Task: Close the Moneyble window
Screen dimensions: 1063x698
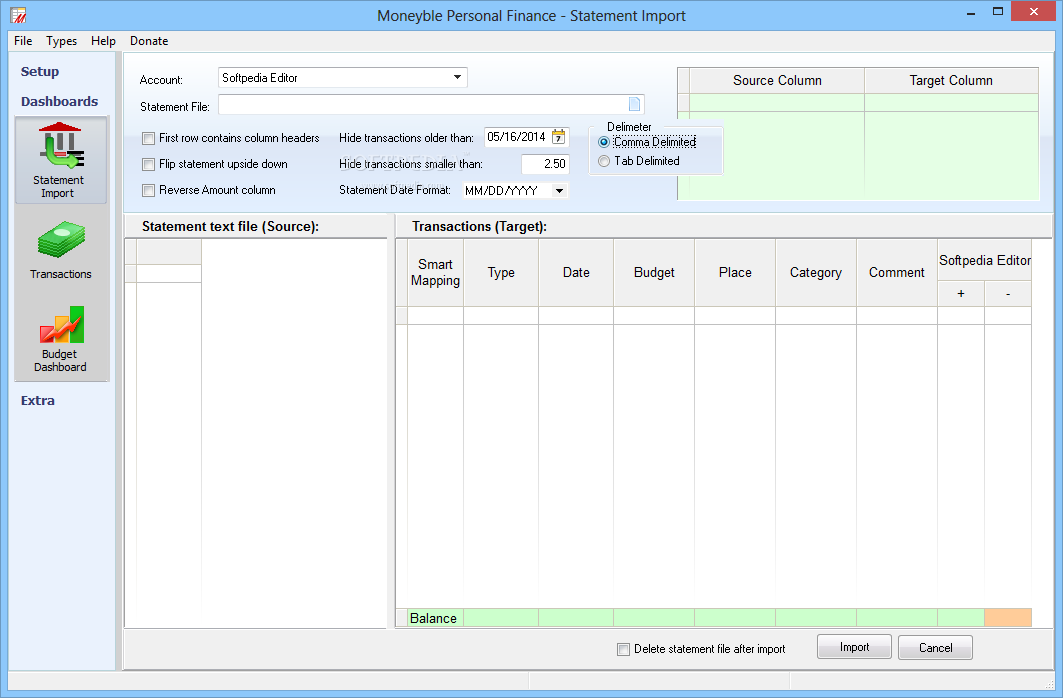Action: coord(1033,12)
